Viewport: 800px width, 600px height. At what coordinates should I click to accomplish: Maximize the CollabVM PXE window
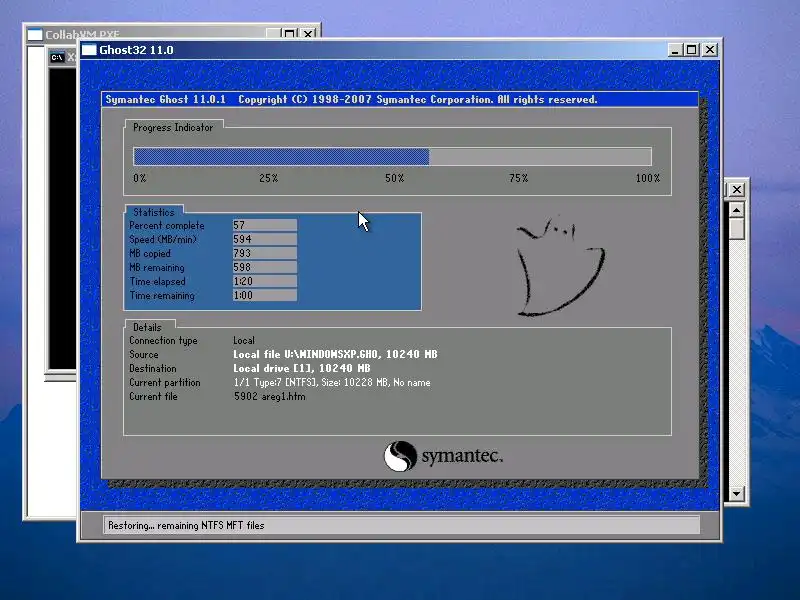[x=289, y=34]
